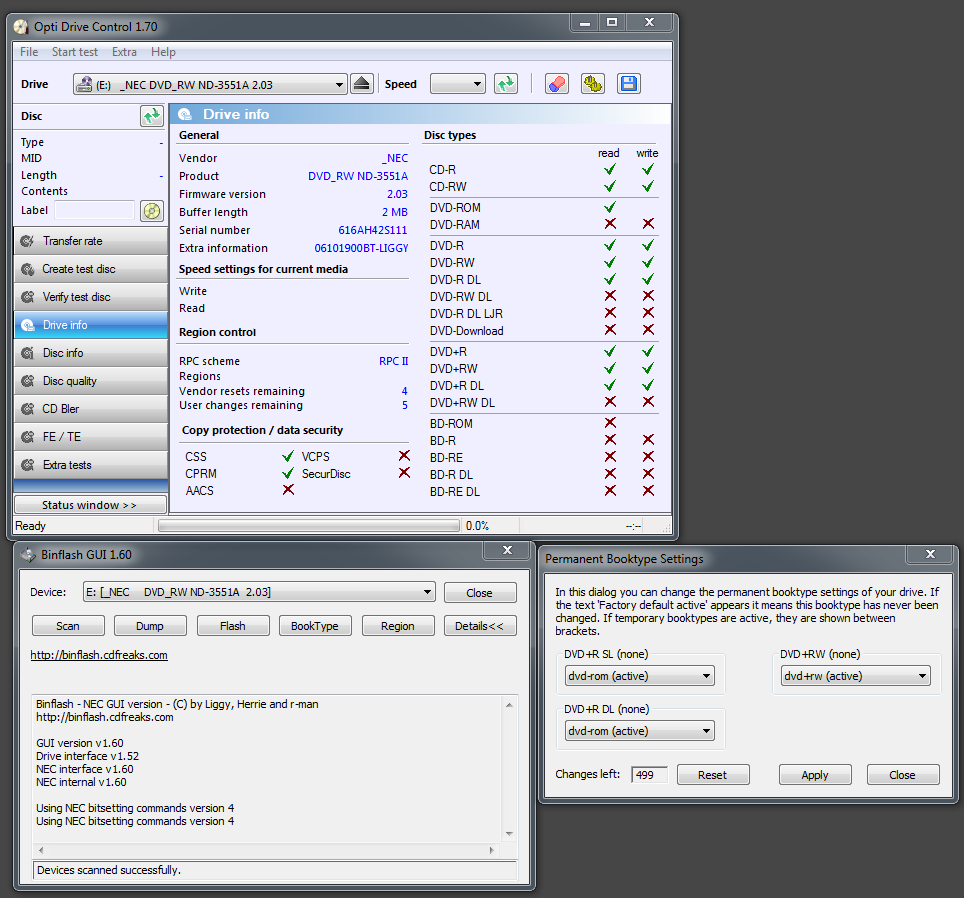Image resolution: width=964 pixels, height=898 pixels.
Task: Click Close button beside Apply
Action: tap(903, 775)
